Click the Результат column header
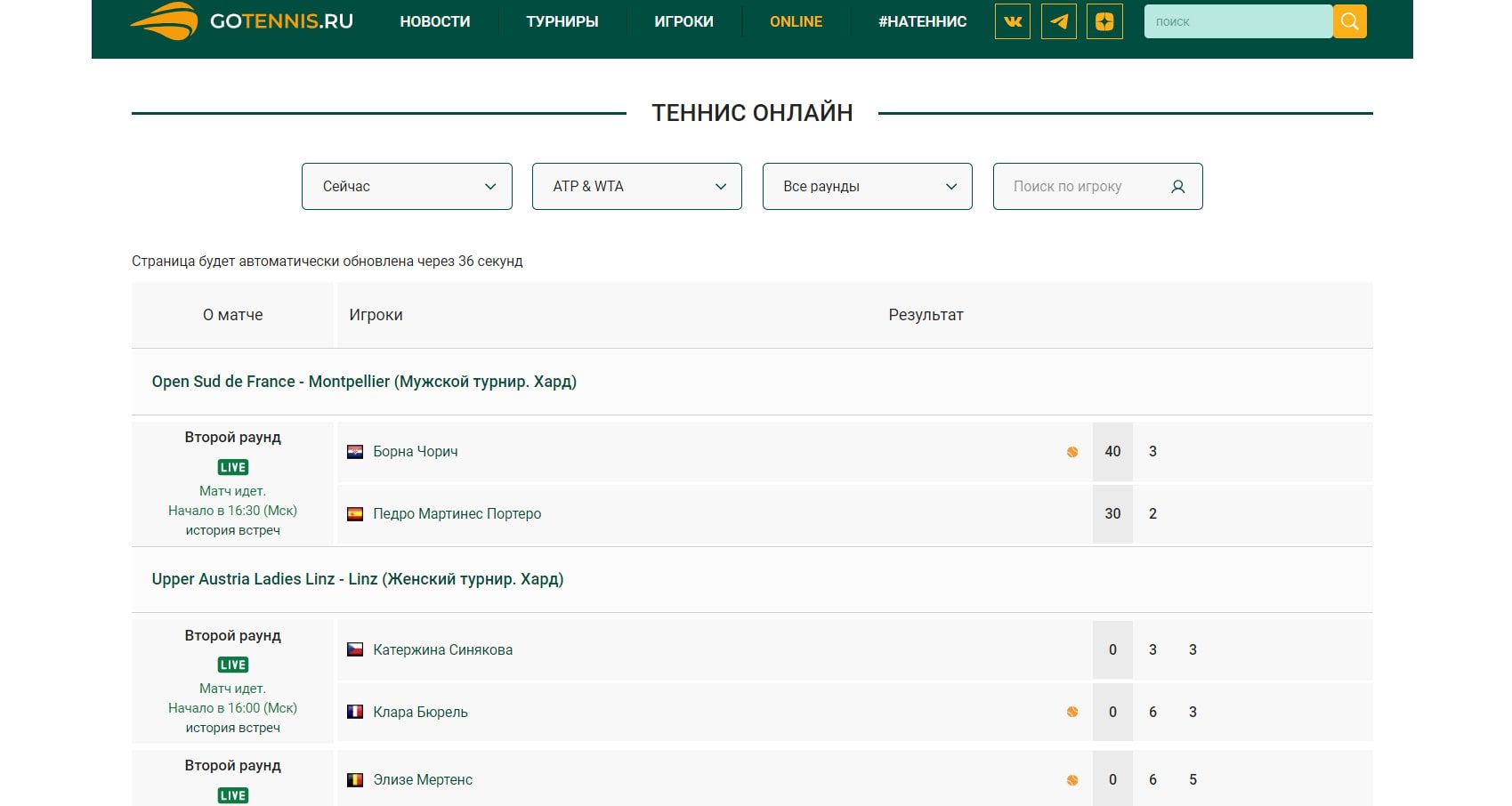1512x806 pixels. point(926,315)
